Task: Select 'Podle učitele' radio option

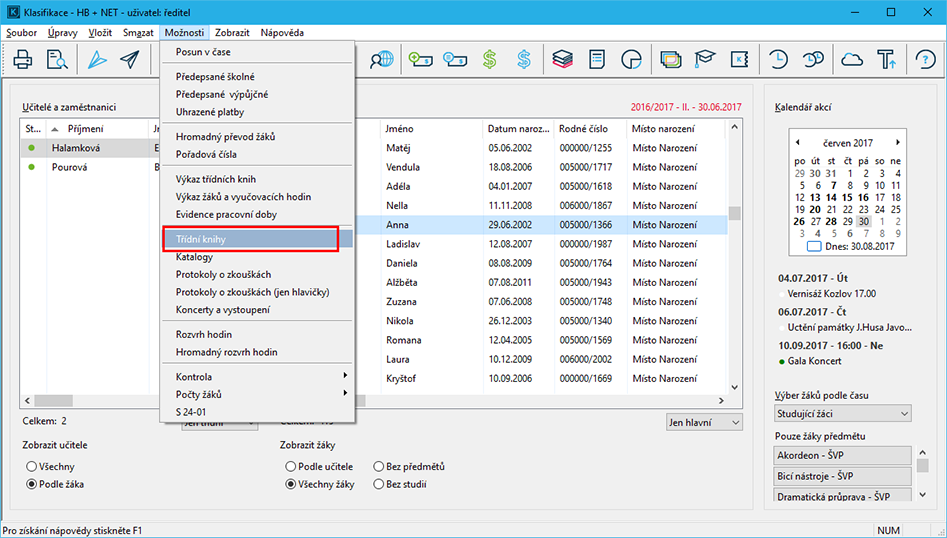Action: (291, 466)
